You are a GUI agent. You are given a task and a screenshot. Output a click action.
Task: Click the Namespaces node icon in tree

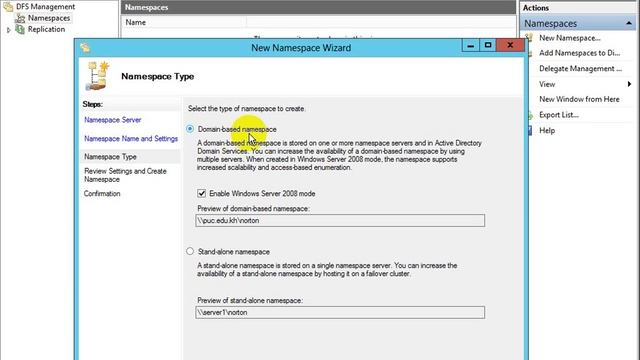click(x=20, y=18)
